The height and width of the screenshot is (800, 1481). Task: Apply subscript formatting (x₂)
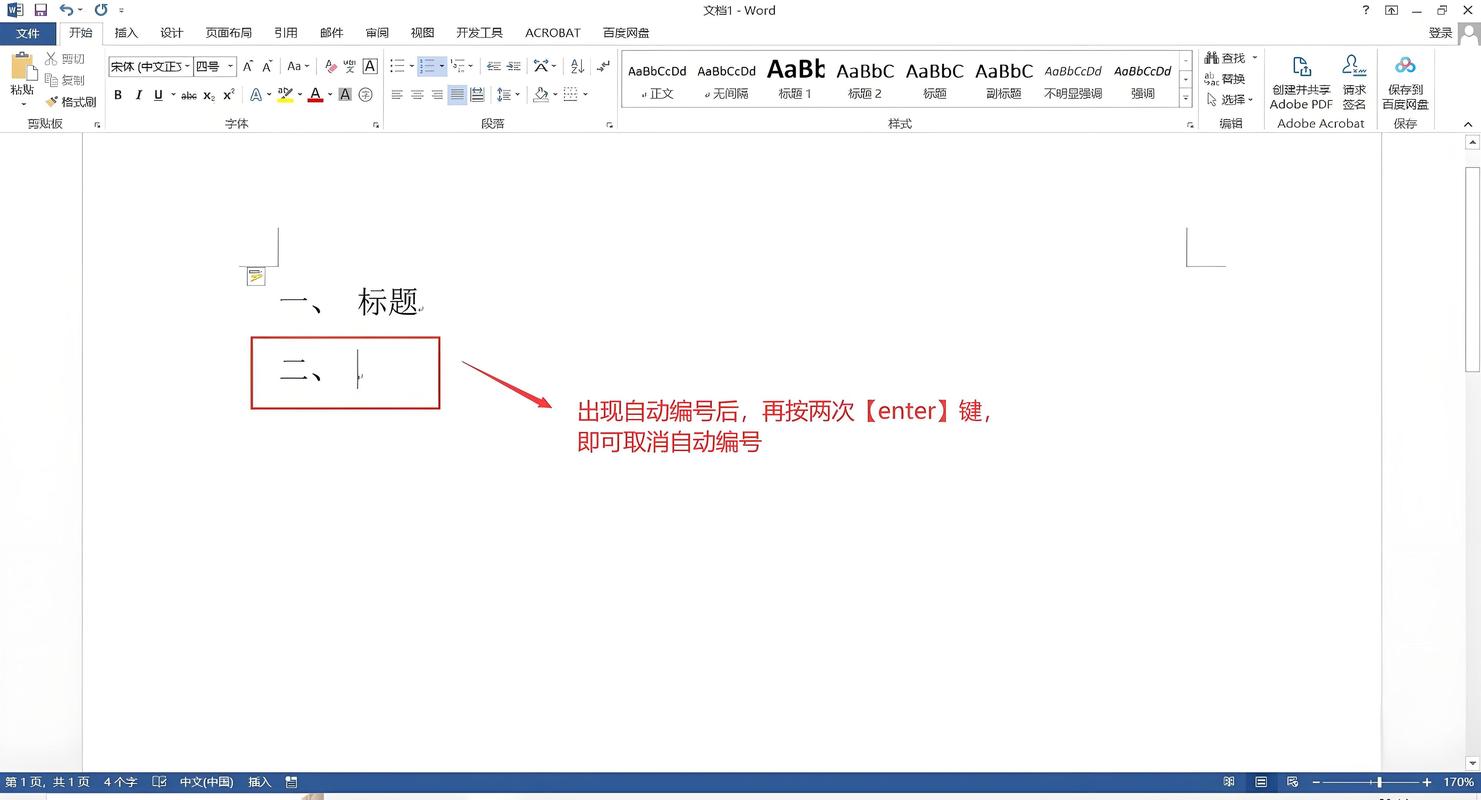(209, 95)
